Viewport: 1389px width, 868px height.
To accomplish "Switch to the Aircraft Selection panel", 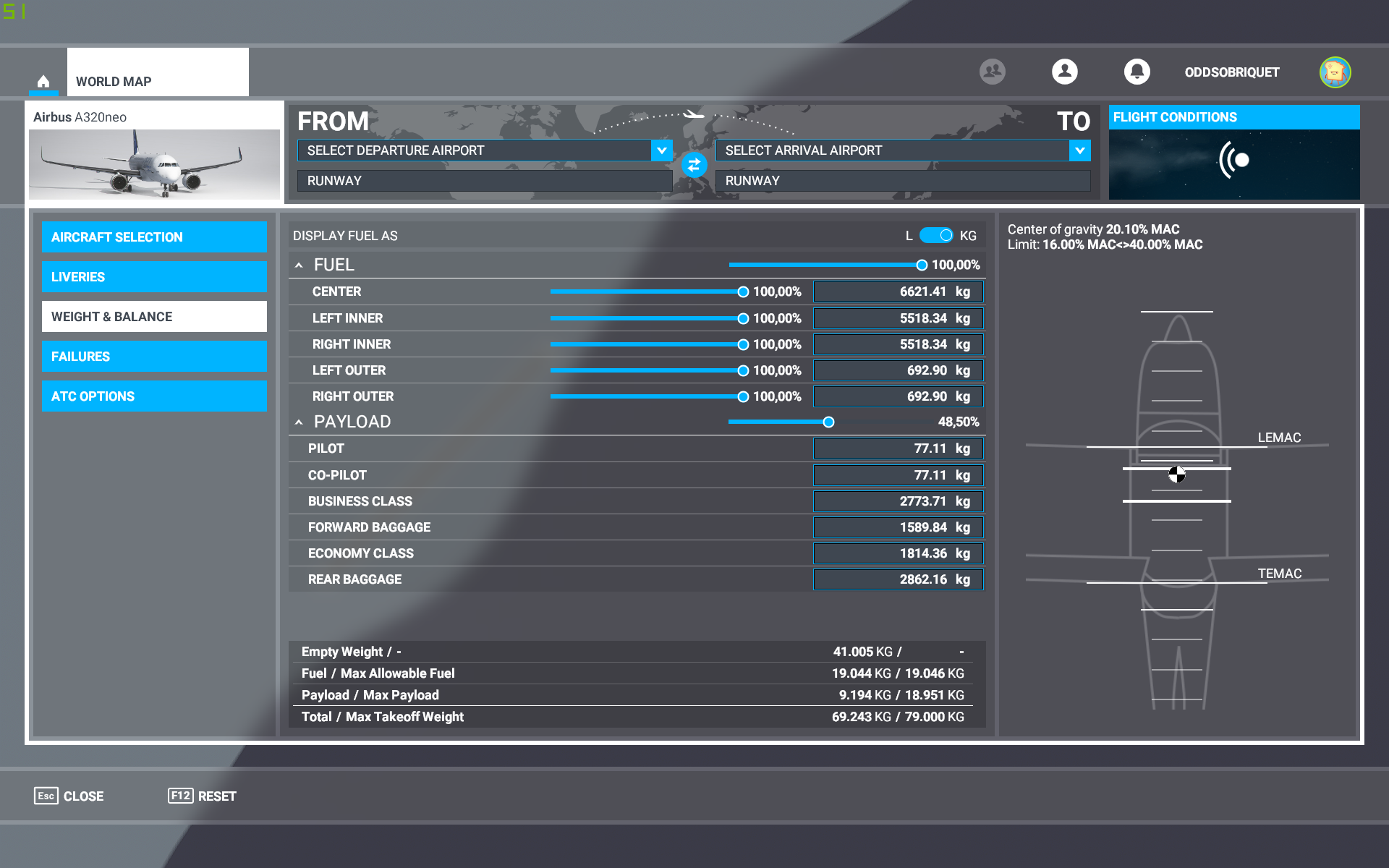I will (x=154, y=237).
